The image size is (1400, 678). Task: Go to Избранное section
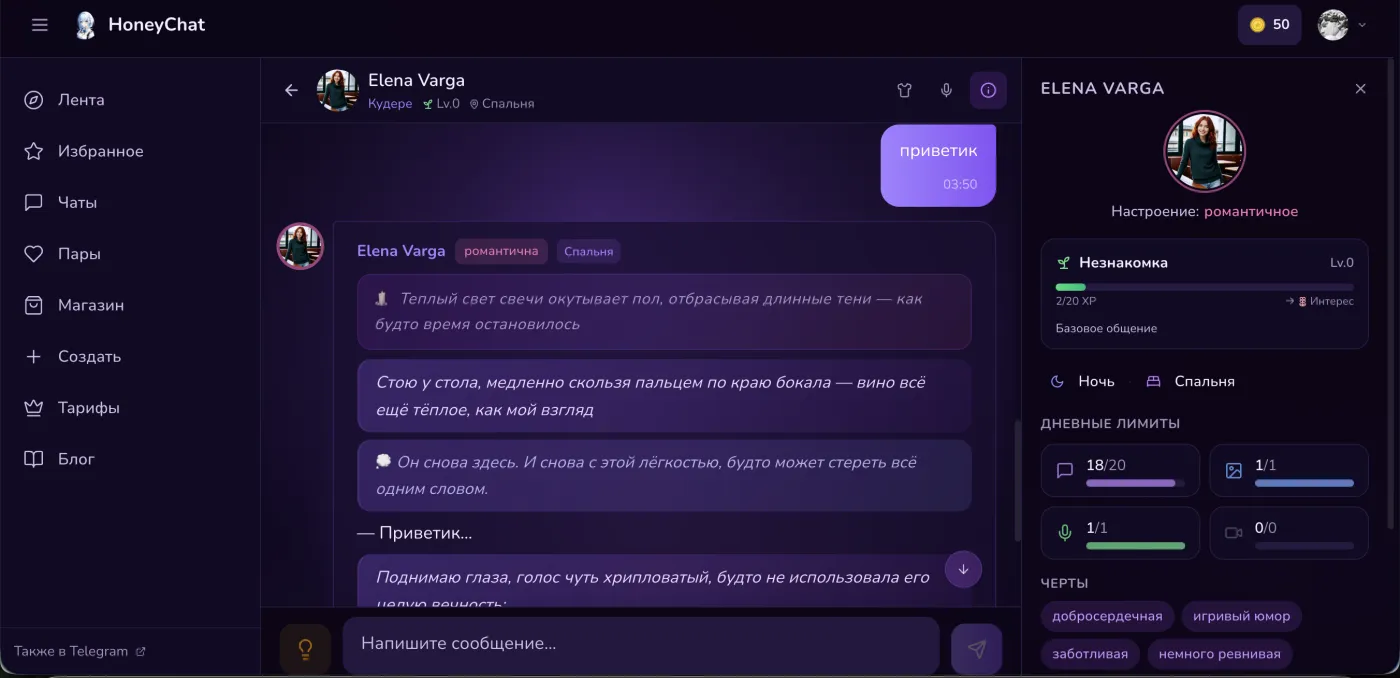tap(100, 151)
